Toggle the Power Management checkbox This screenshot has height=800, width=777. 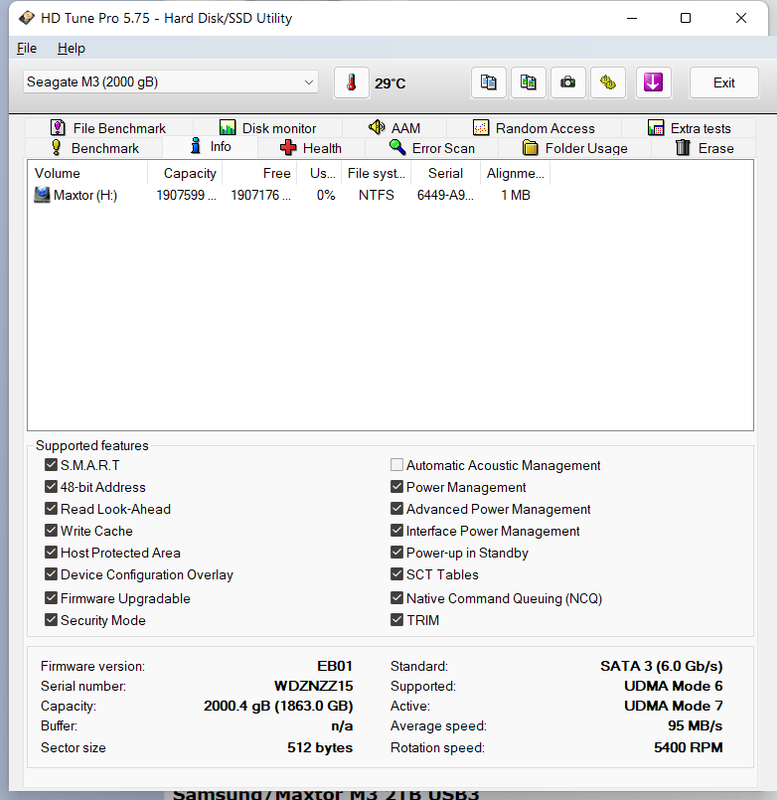coord(396,487)
